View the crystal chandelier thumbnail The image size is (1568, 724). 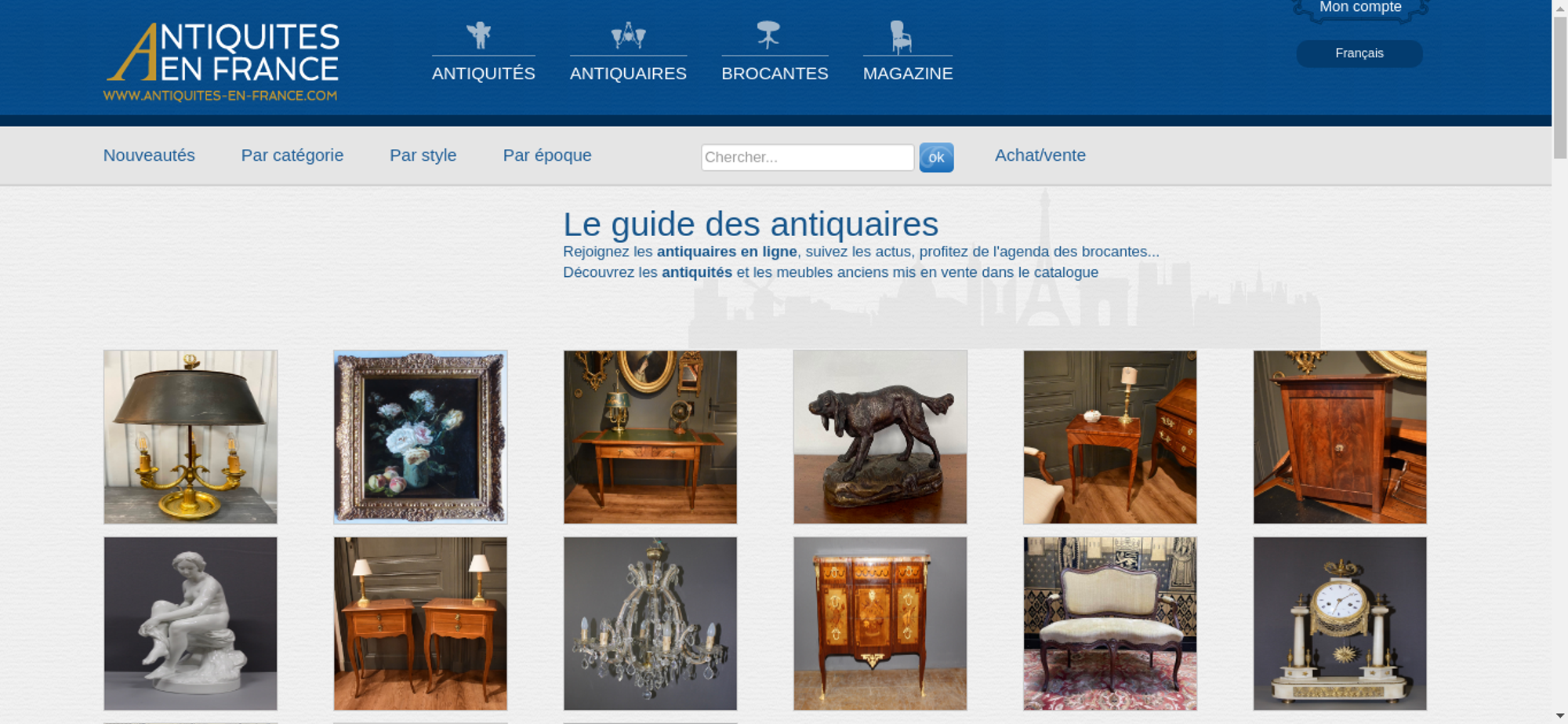click(x=650, y=624)
